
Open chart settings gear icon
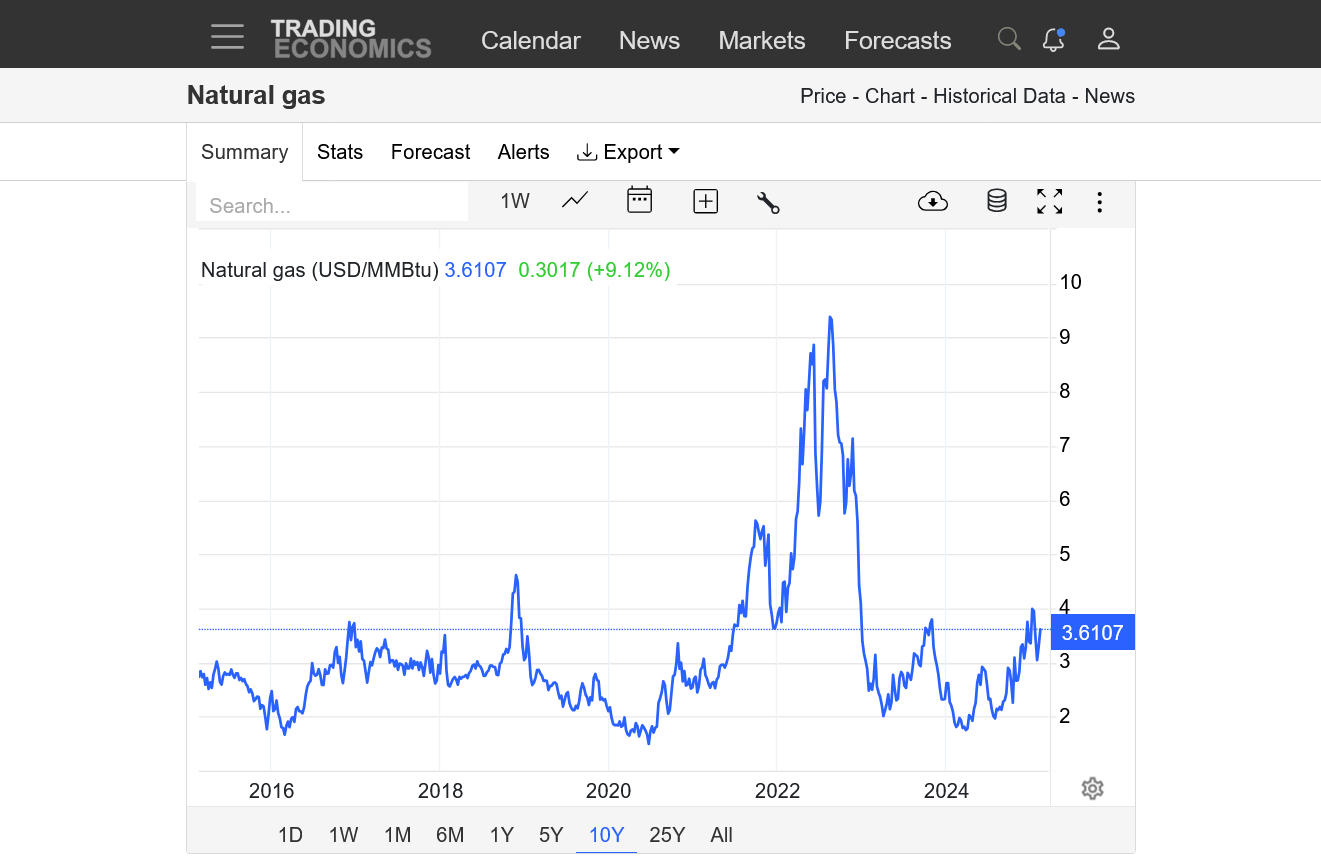1092,789
